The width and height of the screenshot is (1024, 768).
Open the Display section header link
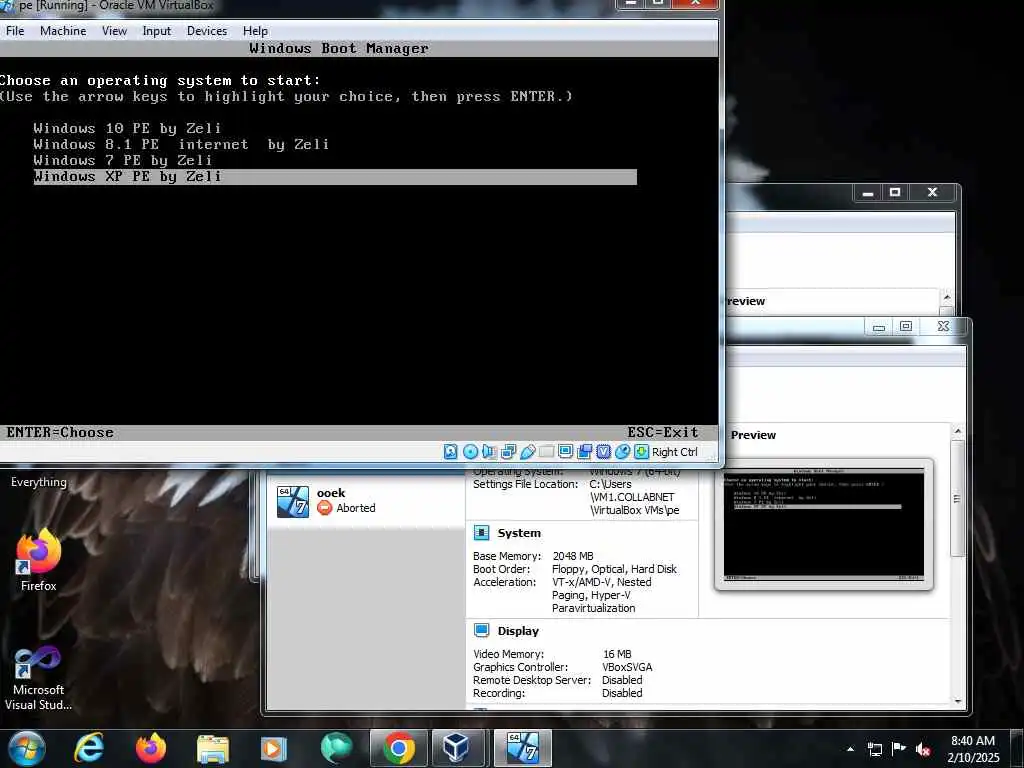[518, 631]
